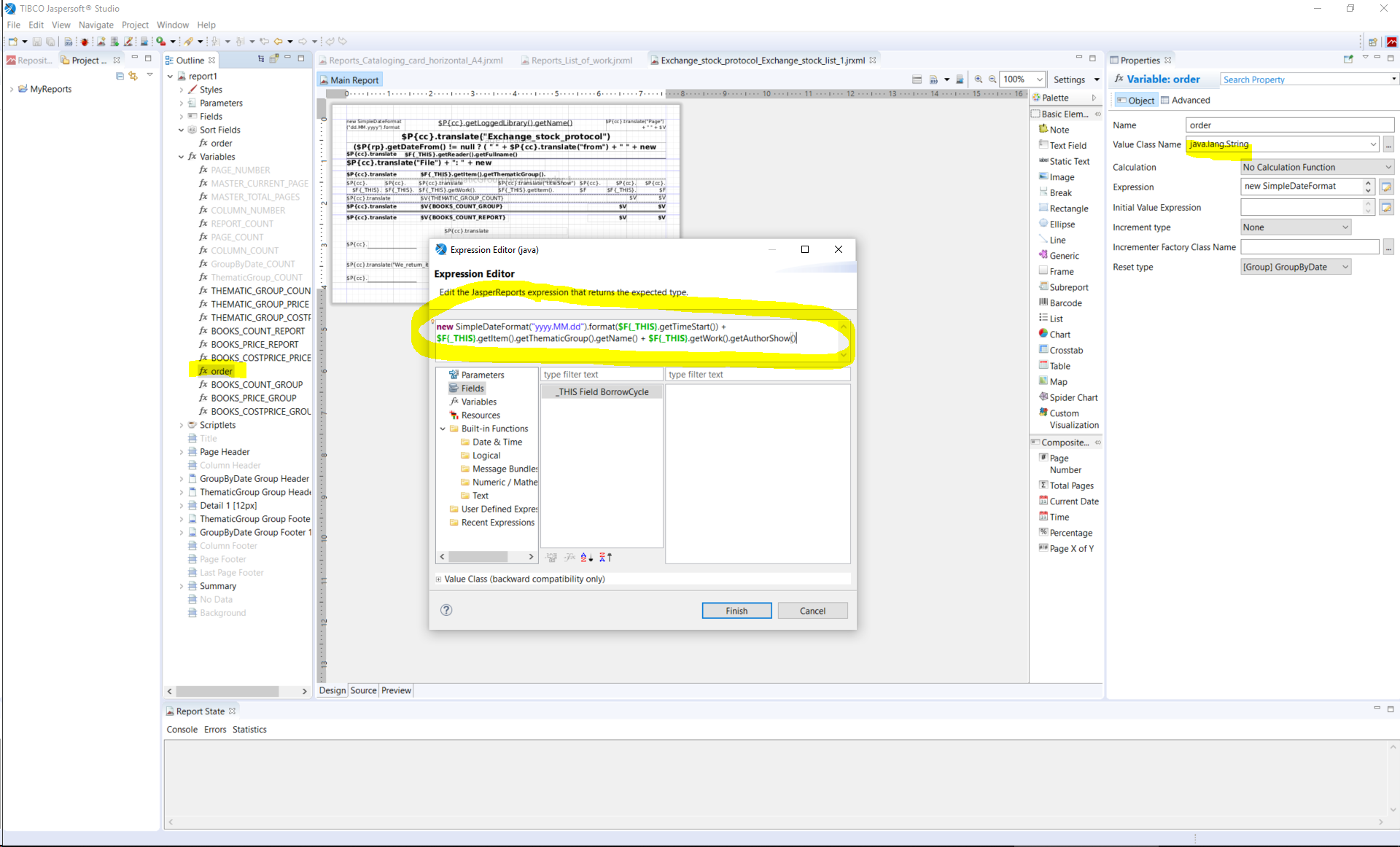Click the Finish button
Viewport: 1400px width, 847px height.
point(736,611)
